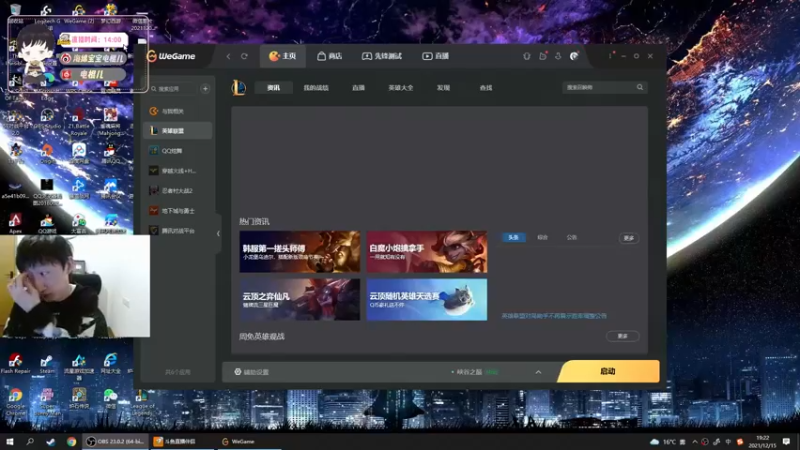Open the Steam desktop shortcut
This screenshot has height=450, width=800.
47,364
